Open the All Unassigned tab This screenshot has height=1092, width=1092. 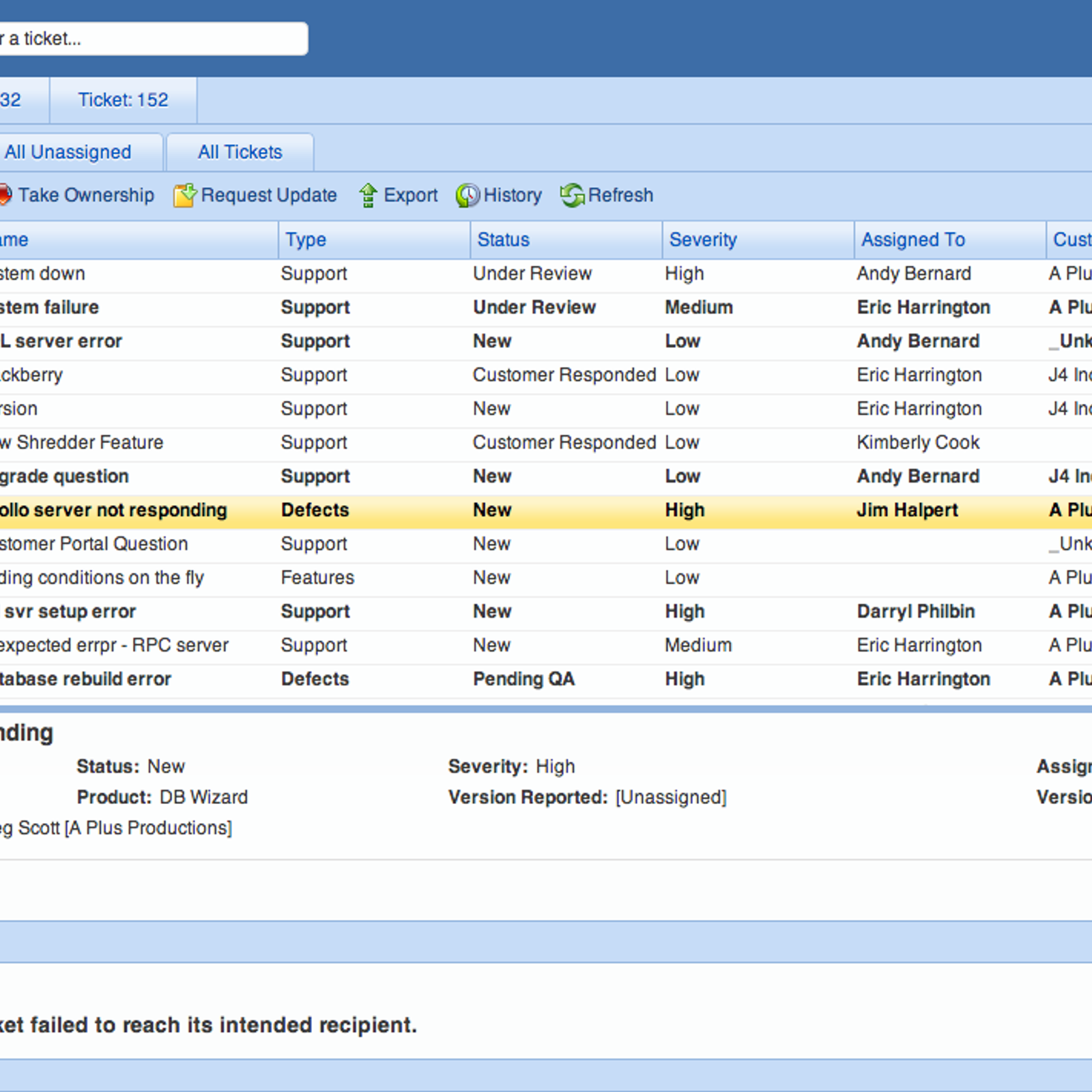coord(81,152)
